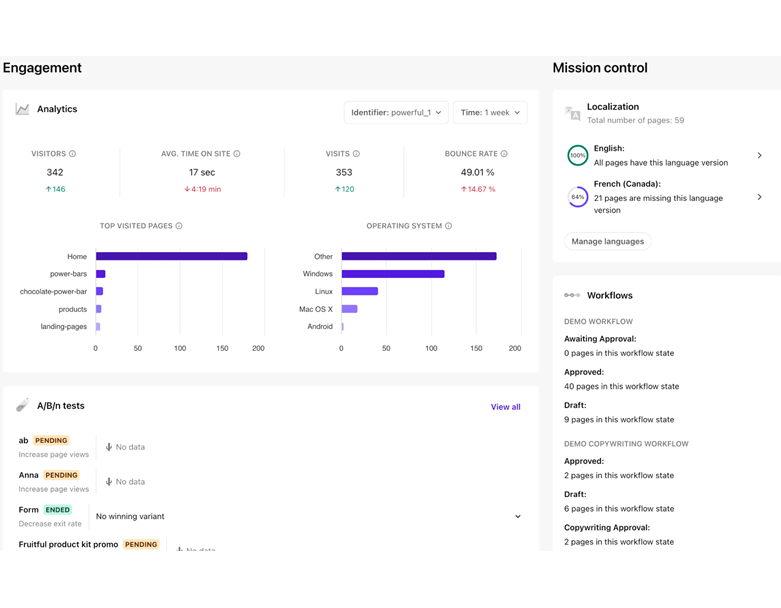Click the visitors value 342

[55, 172]
